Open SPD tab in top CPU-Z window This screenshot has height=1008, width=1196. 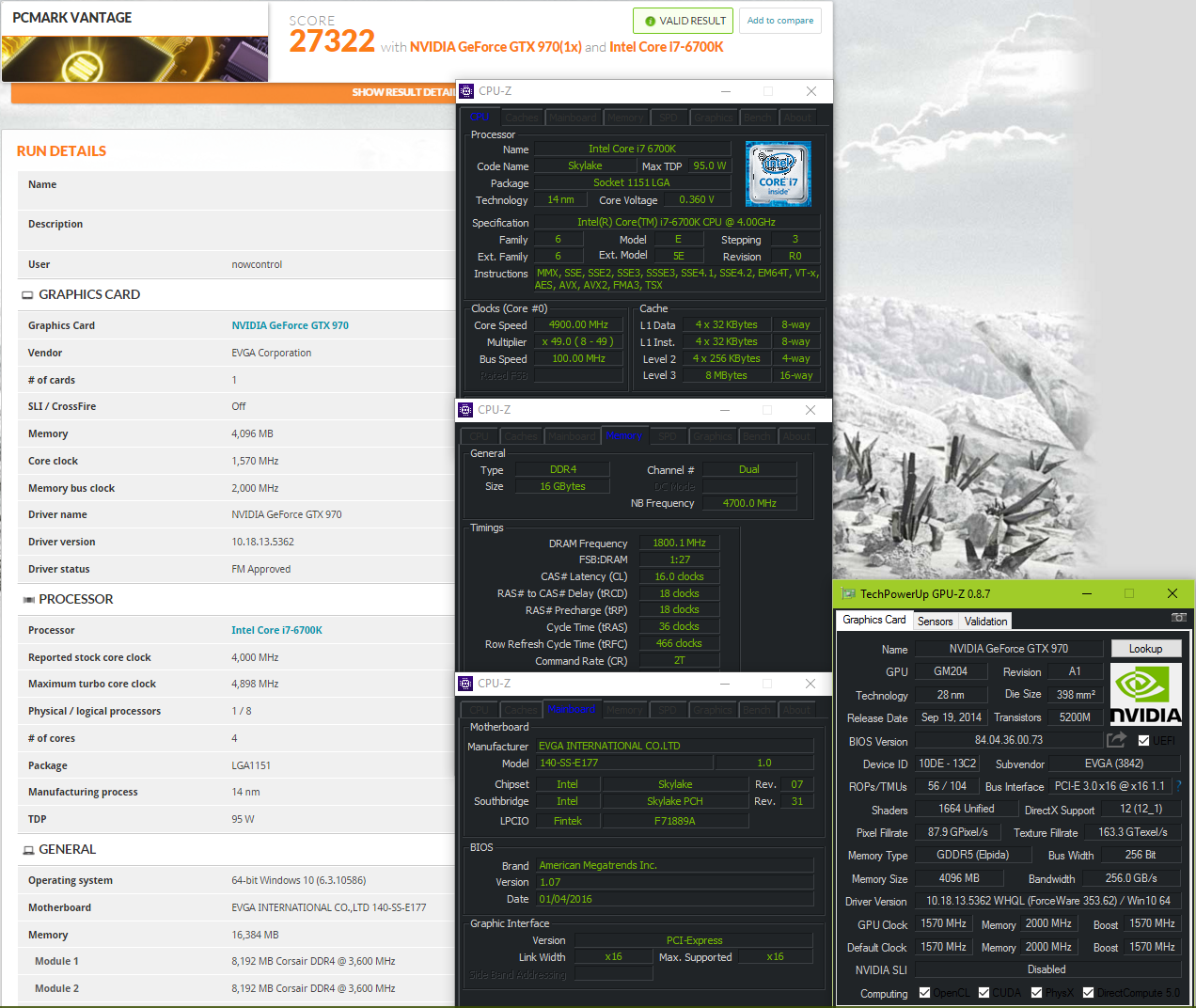(668, 118)
